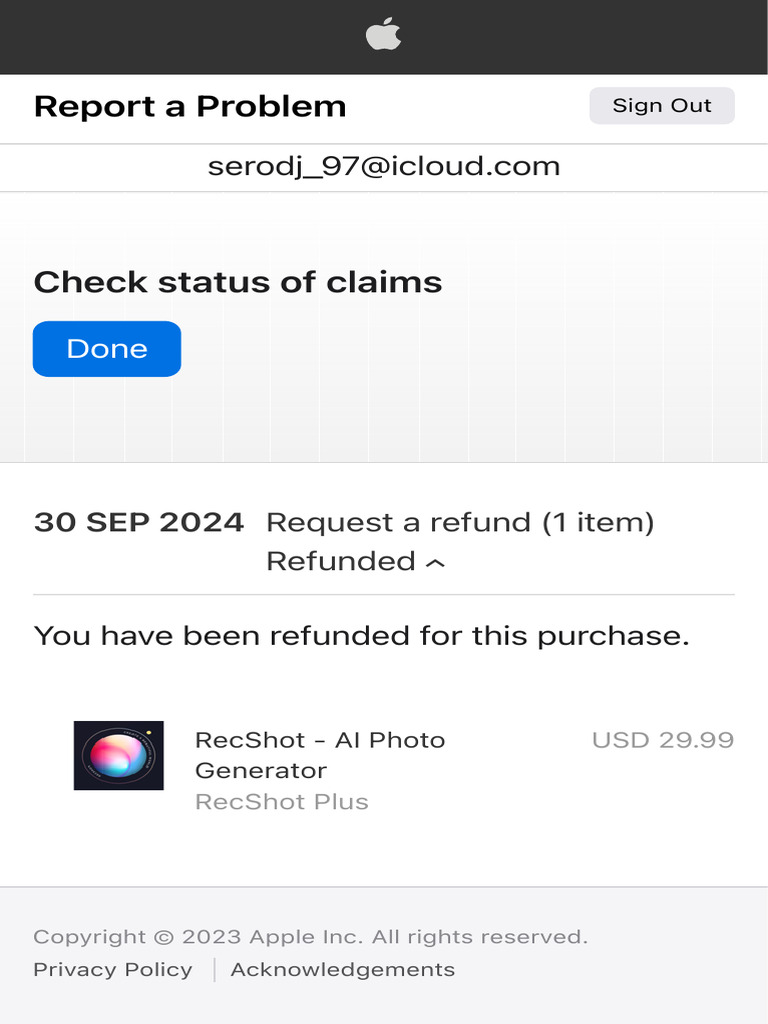Click the Check status of claims heading
This screenshot has width=768, height=1024.
click(x=238, y=282)
